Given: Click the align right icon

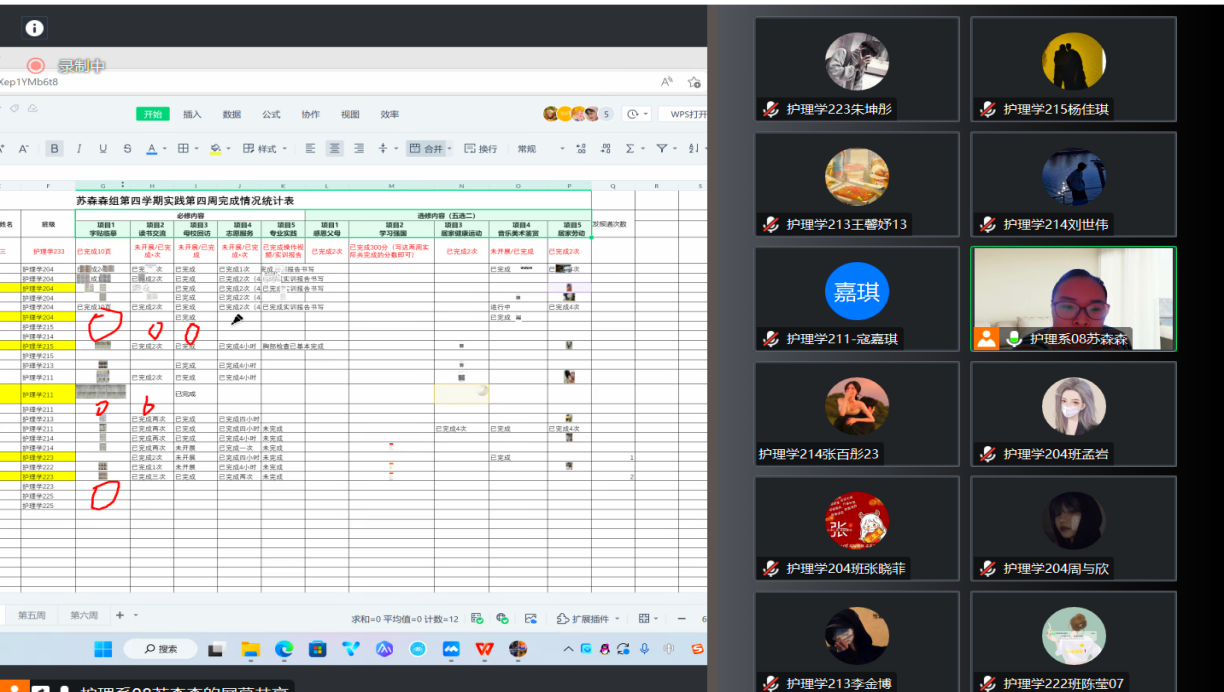Looking at the screenshot, I should point(358,149).
